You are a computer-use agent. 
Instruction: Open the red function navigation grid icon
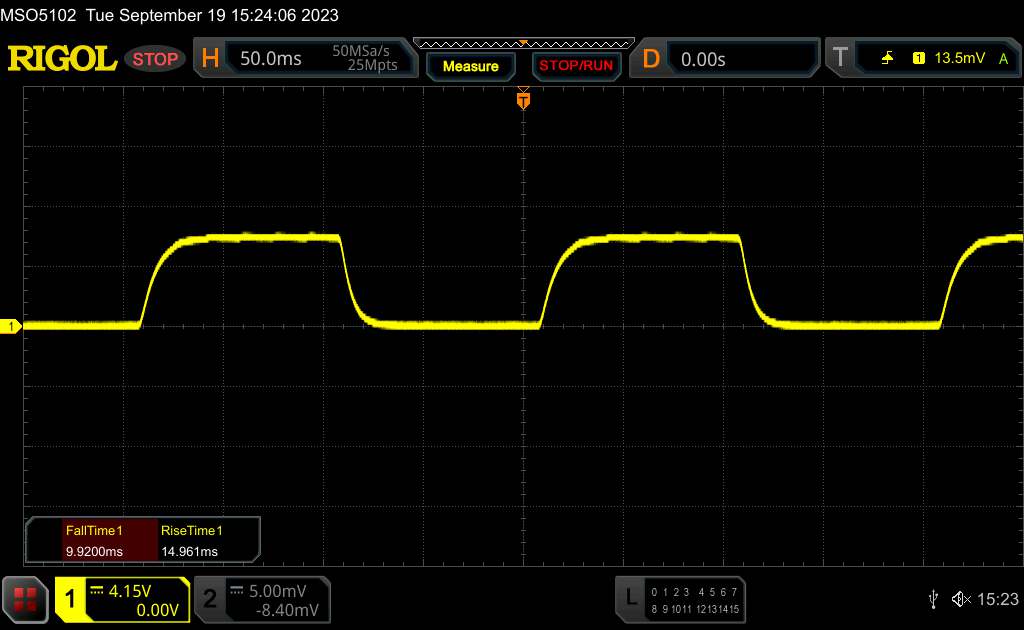[25, 599]
